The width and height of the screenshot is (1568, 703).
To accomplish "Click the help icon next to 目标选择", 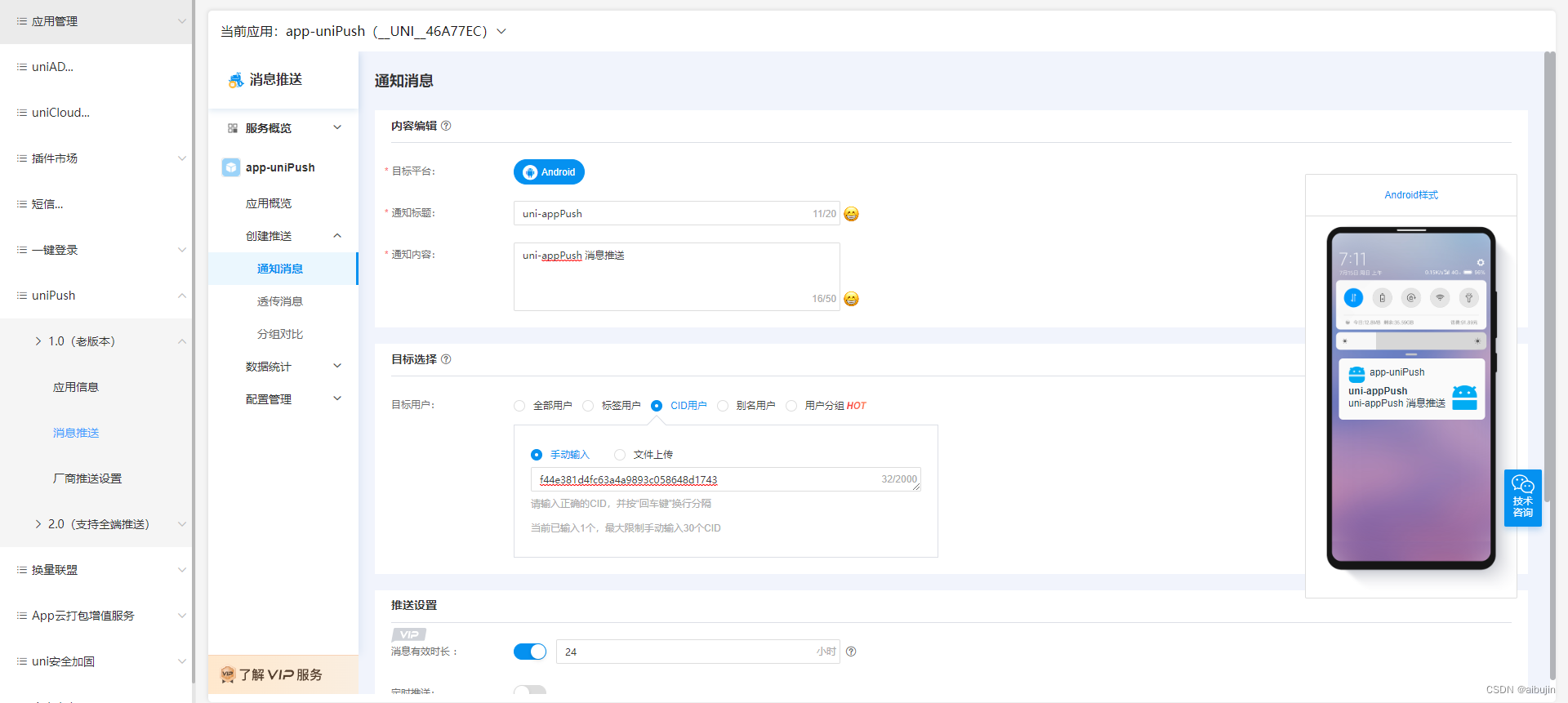I will (x=446, y=359).
